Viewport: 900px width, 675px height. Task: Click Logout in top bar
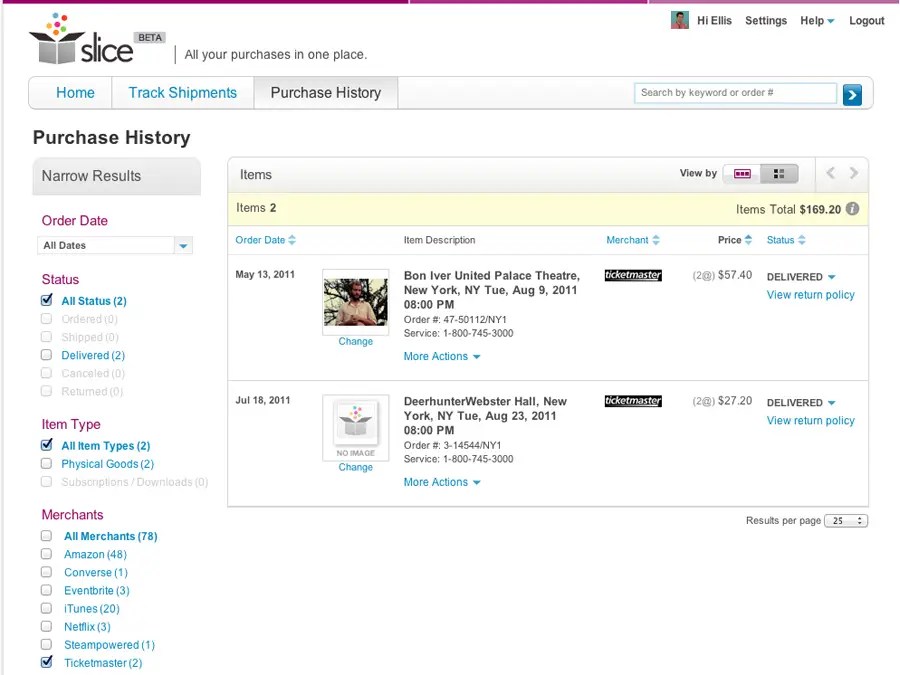[x=866, y=21]
